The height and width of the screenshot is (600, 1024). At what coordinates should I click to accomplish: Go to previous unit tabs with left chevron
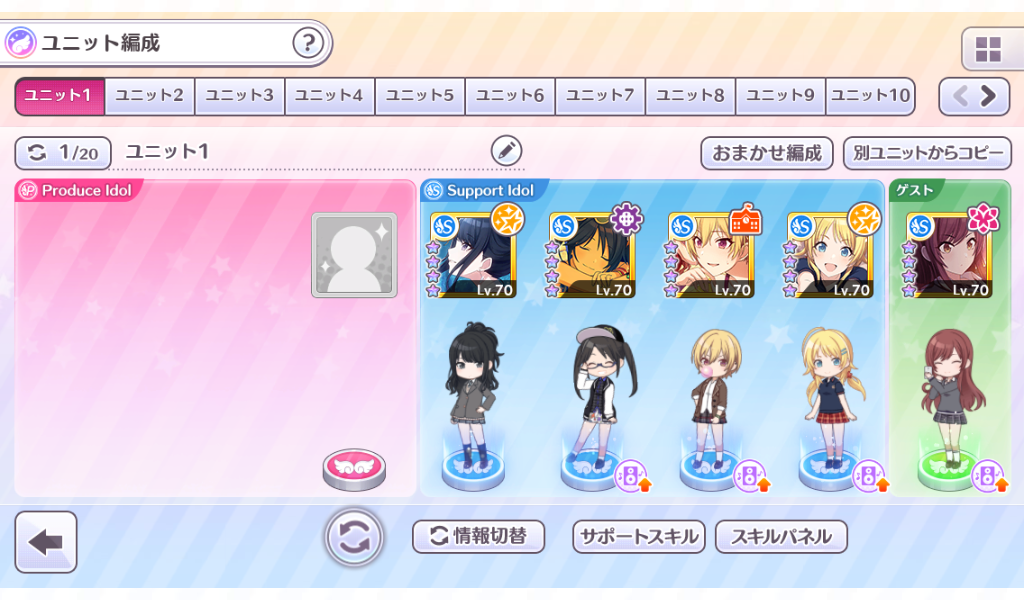tap(960, 97)
